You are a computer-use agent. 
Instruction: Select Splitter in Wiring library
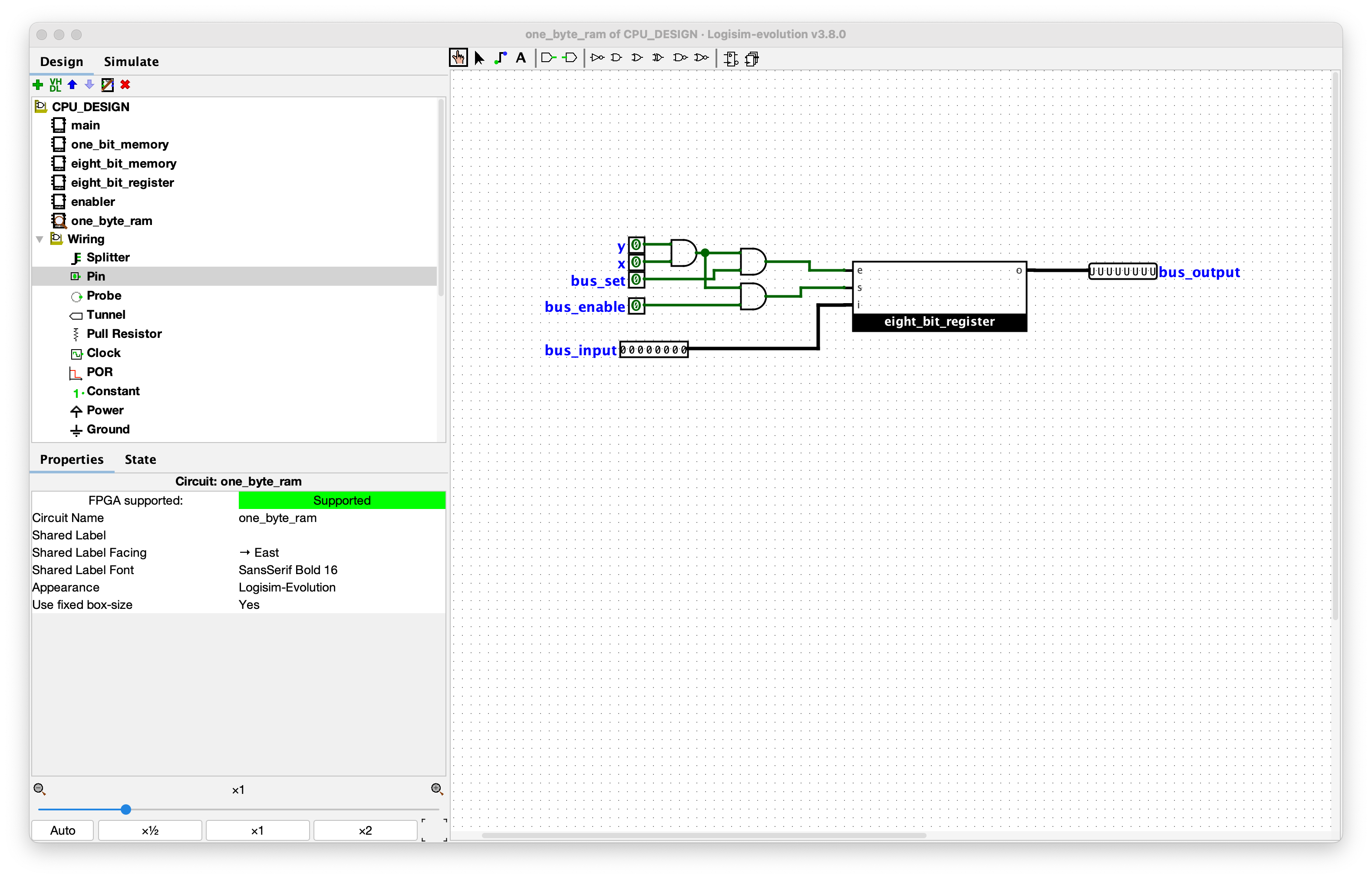(x=109, y=258)
